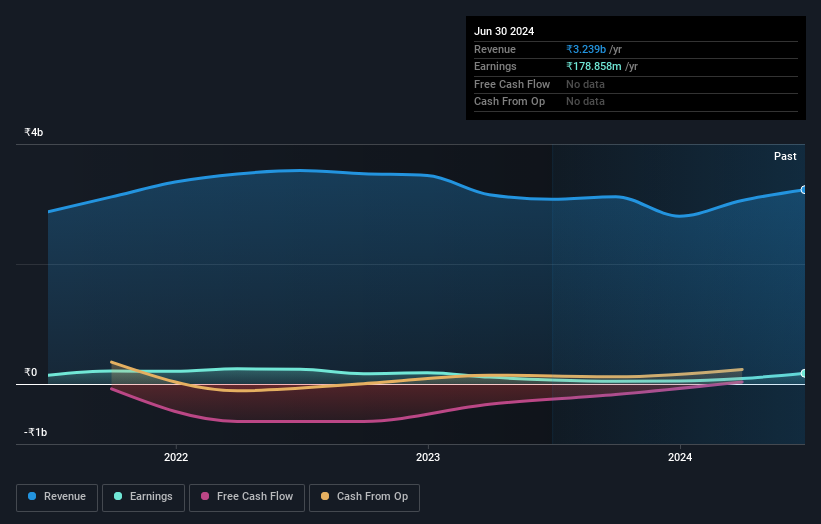This screenshot has width=821, height=524.
Task: Click the 'Free Cash Flow' tooltip row label
Action: click(512, 84)
